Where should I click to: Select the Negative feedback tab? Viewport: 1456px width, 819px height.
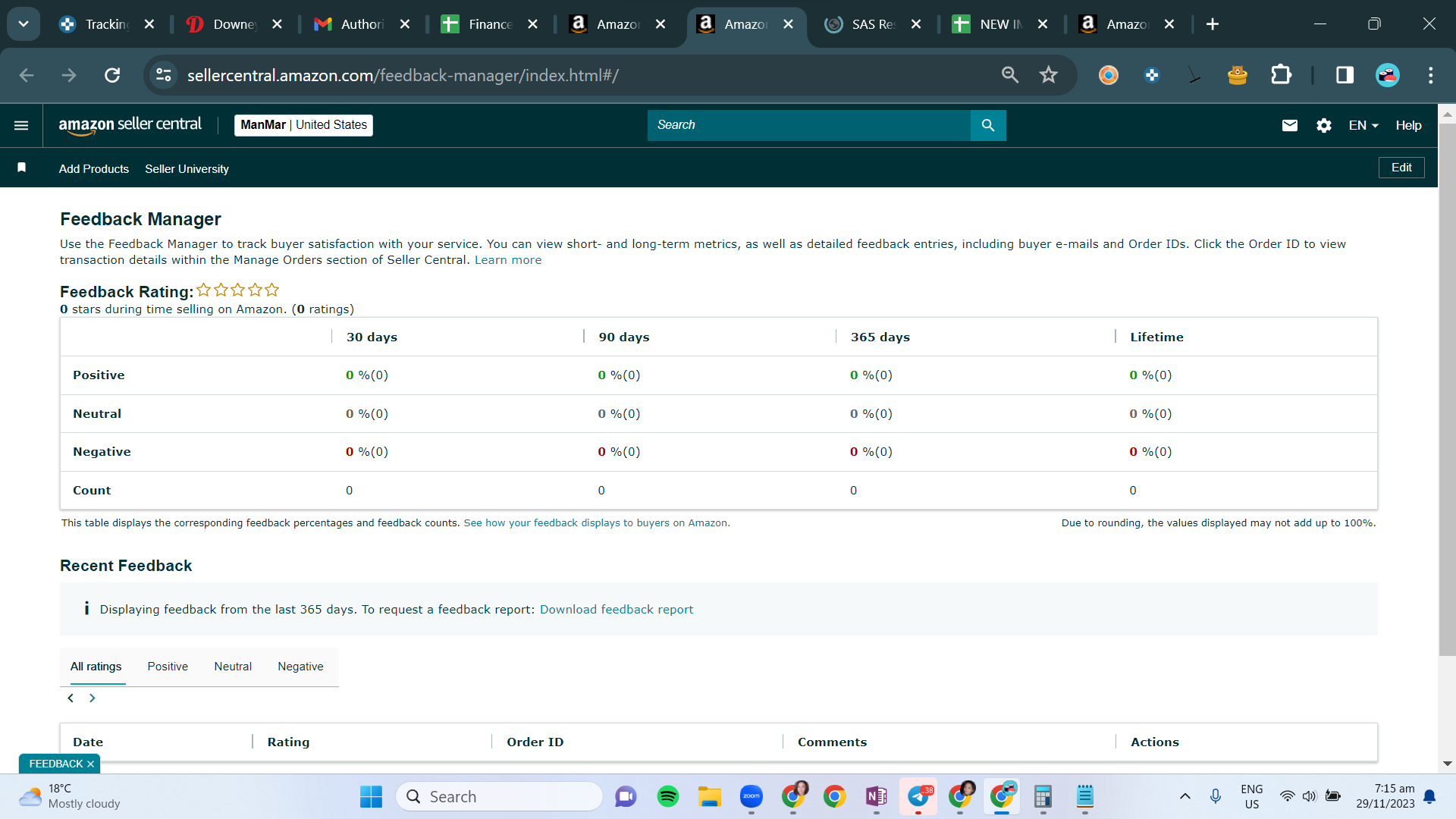(x=300, y=667)
